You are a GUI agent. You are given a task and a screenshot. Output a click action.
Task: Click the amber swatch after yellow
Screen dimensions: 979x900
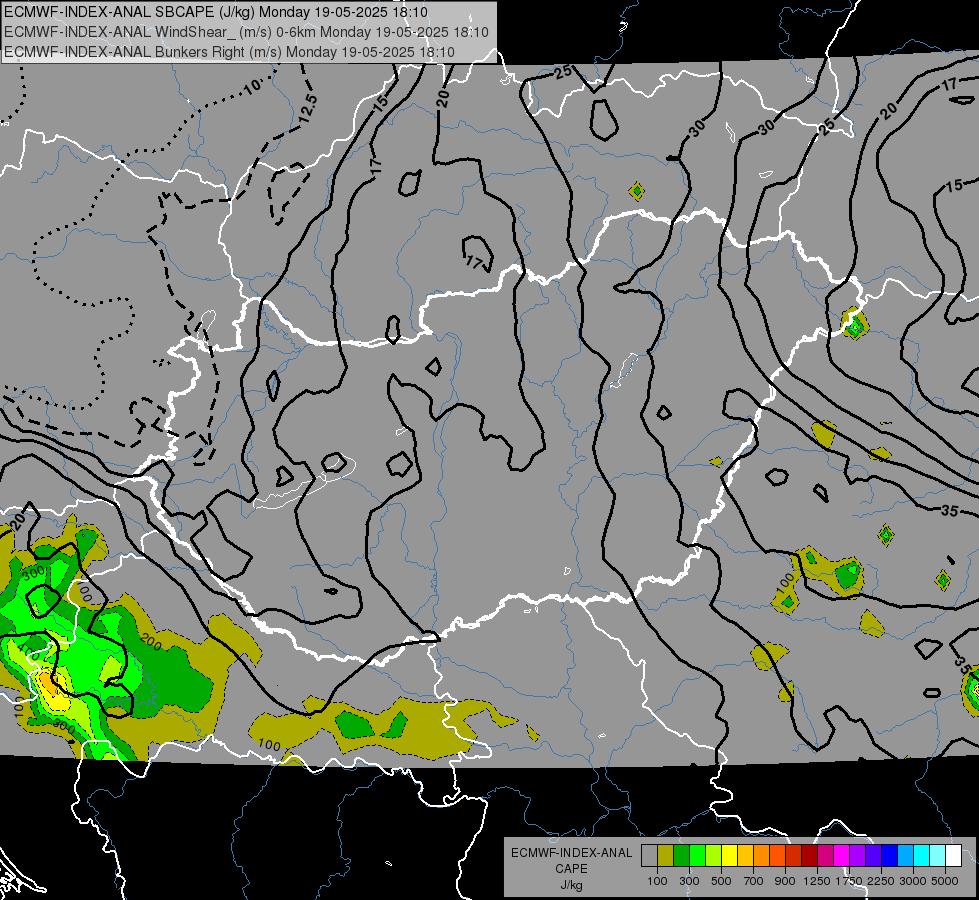coord(745,856)
